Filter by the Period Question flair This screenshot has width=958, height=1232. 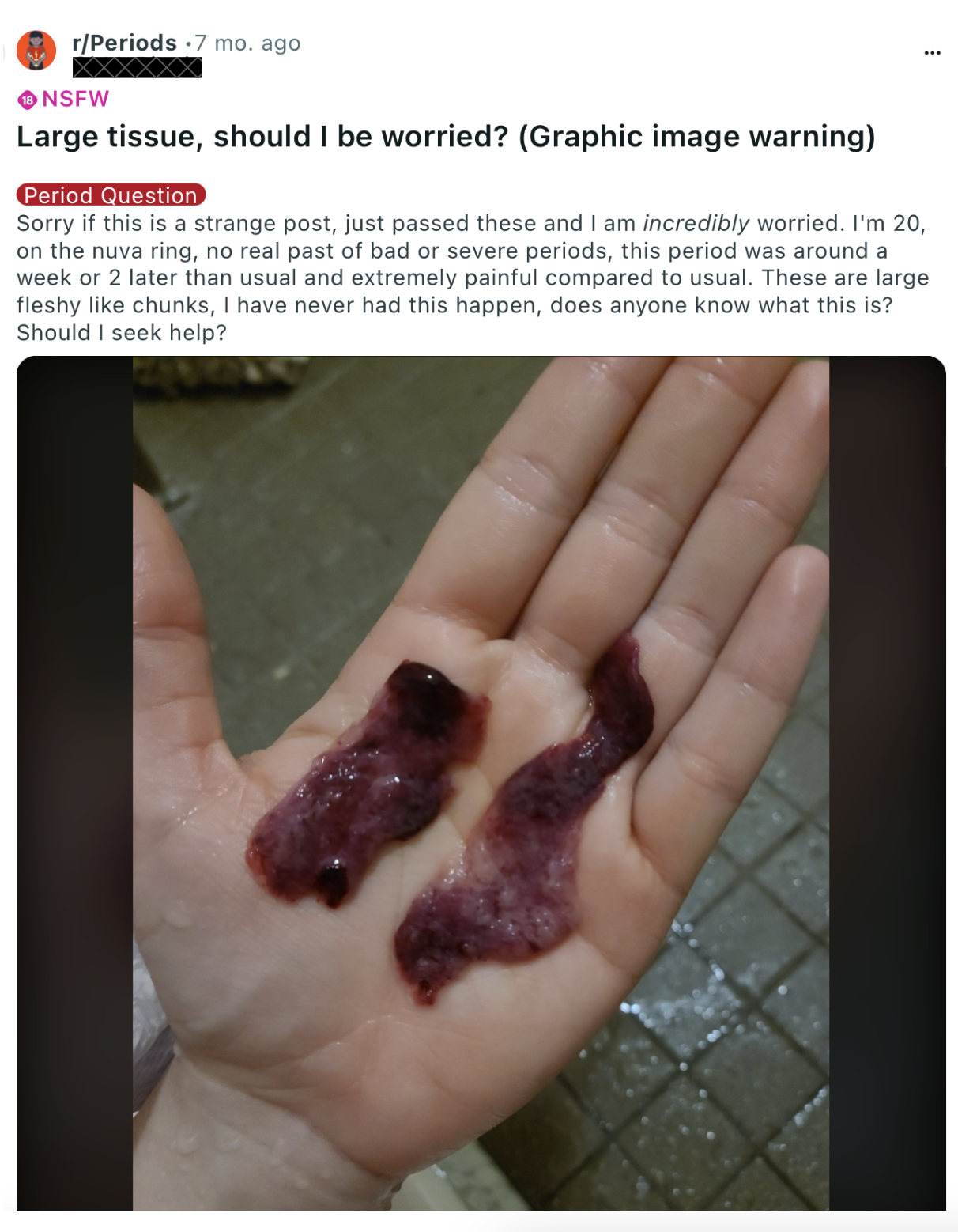[111, 195]
